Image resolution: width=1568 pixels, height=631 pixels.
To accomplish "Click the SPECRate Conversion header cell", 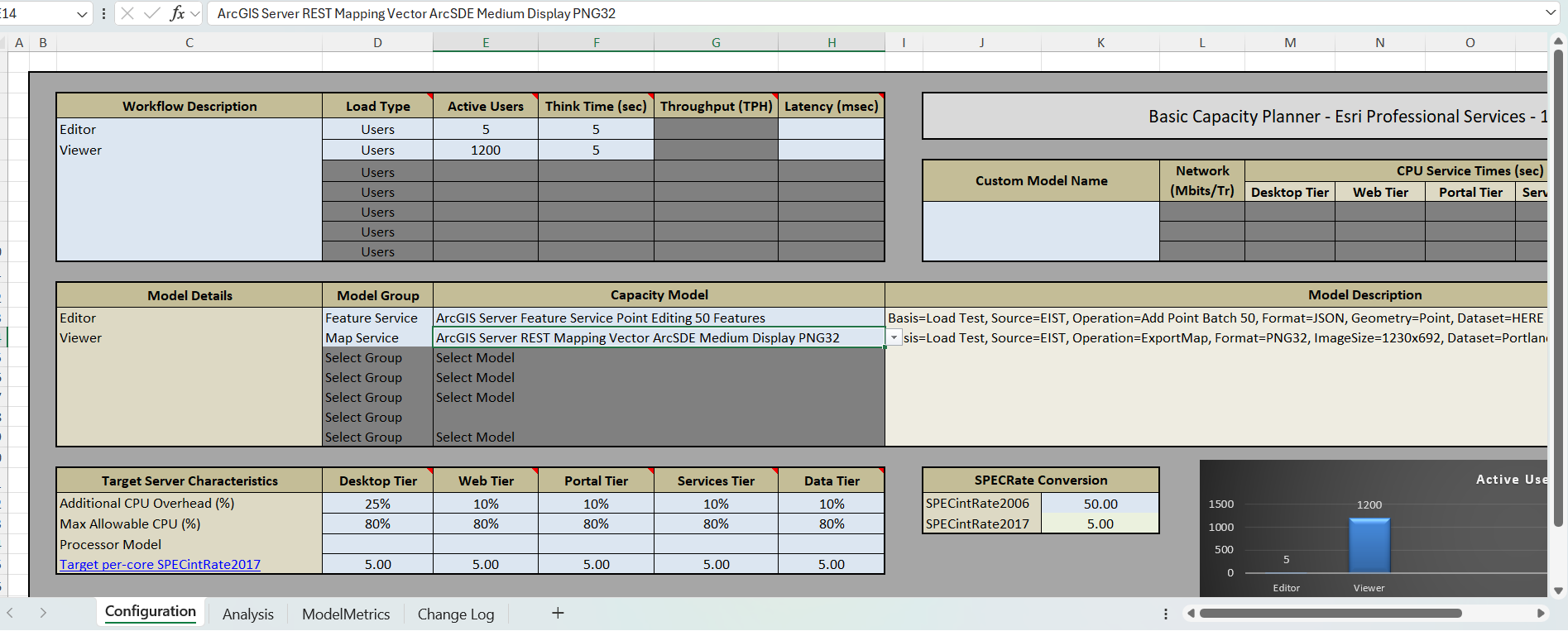I will click(1041, 480).
